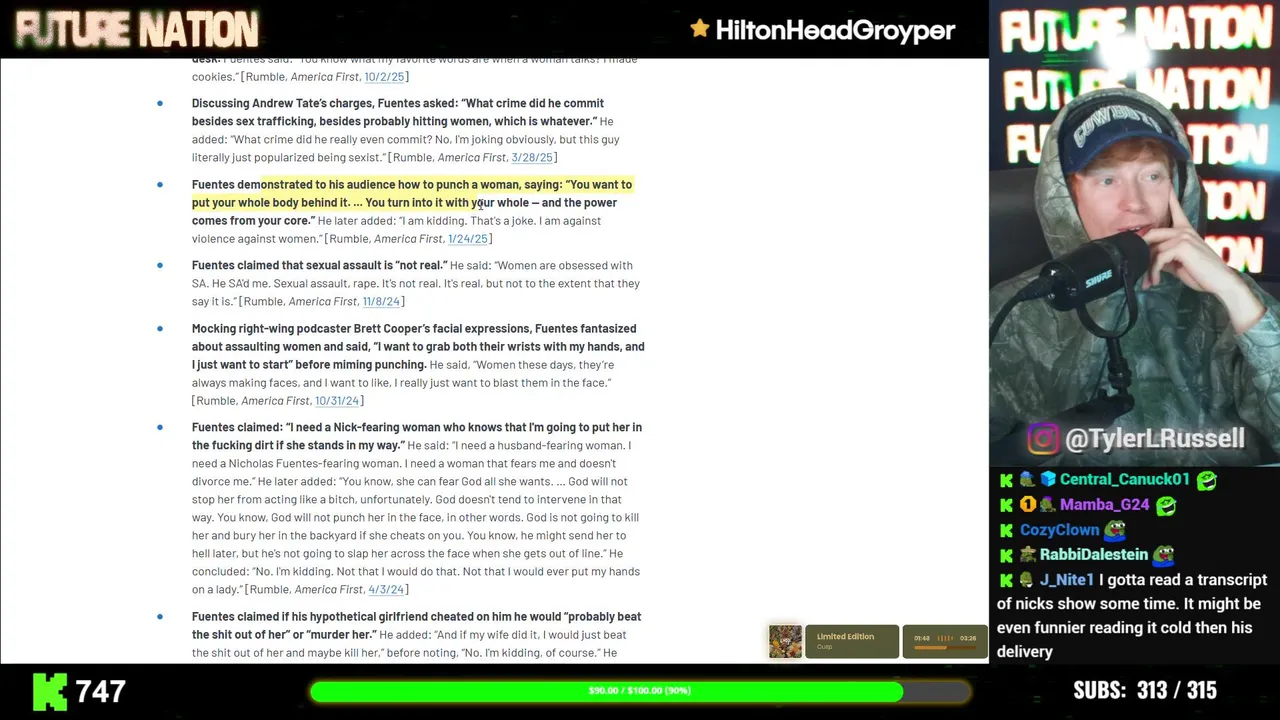Click 'Mocking right-wing podcaster Brett Cooper's' bullet text
The height and width of the screenshot is (720, 1280).
pyautogui.click(x=418, y=346)
